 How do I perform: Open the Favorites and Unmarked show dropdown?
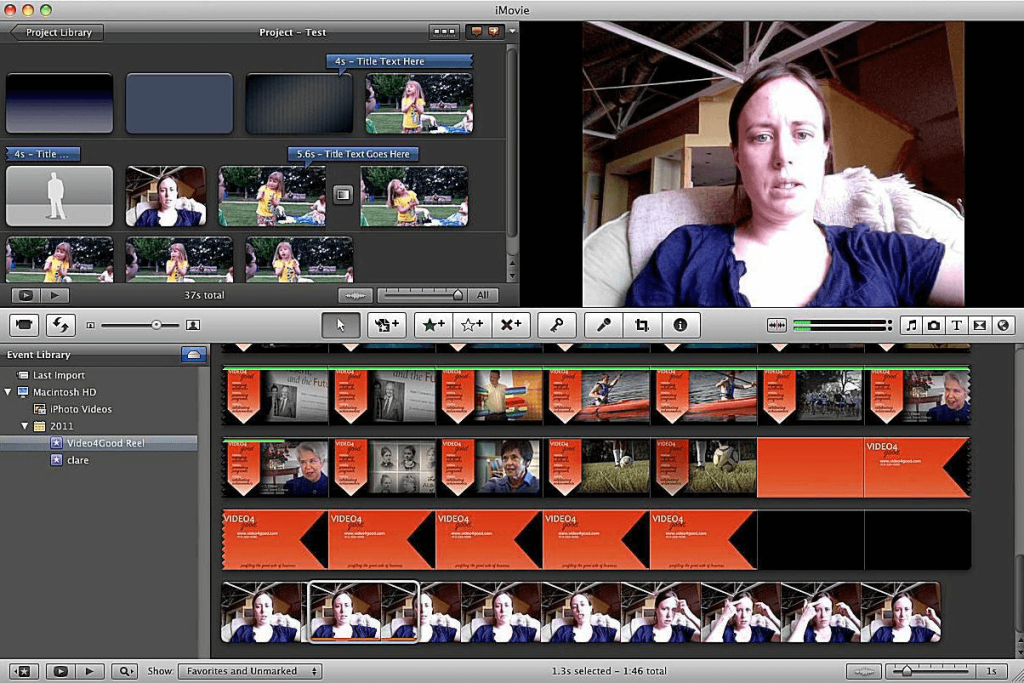(250, 671)
